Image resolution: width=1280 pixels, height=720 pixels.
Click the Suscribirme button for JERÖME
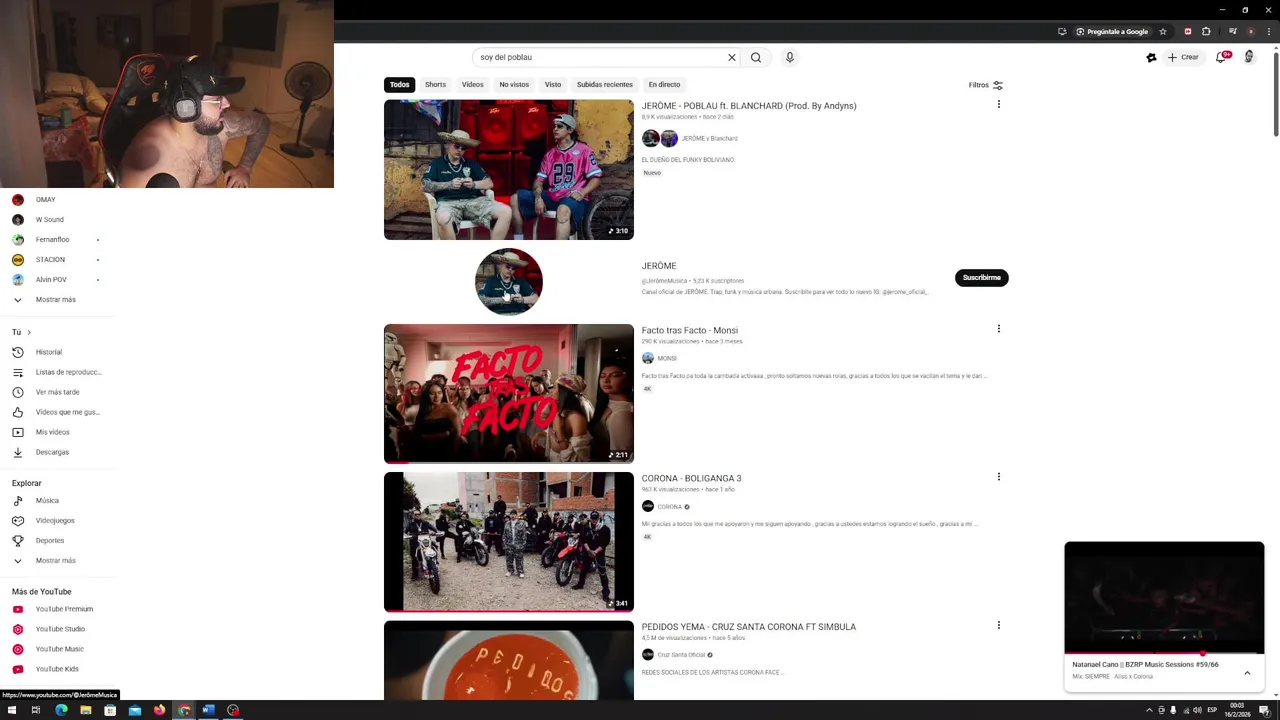(981, 277)
